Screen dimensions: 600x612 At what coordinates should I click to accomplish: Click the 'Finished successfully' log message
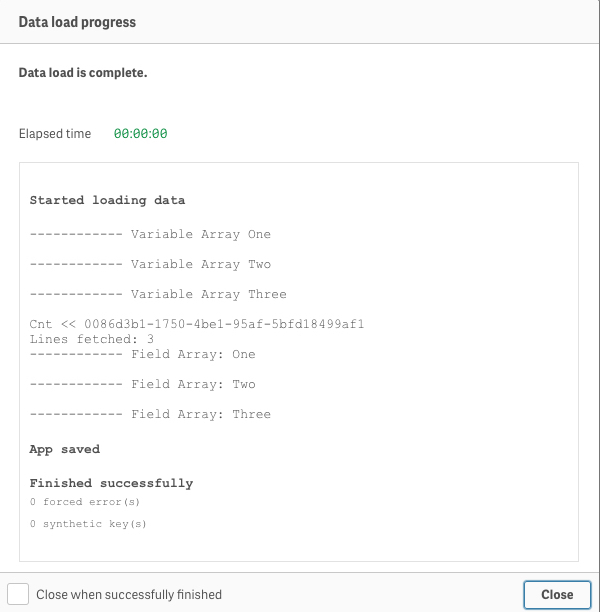(x=111, y=483)
